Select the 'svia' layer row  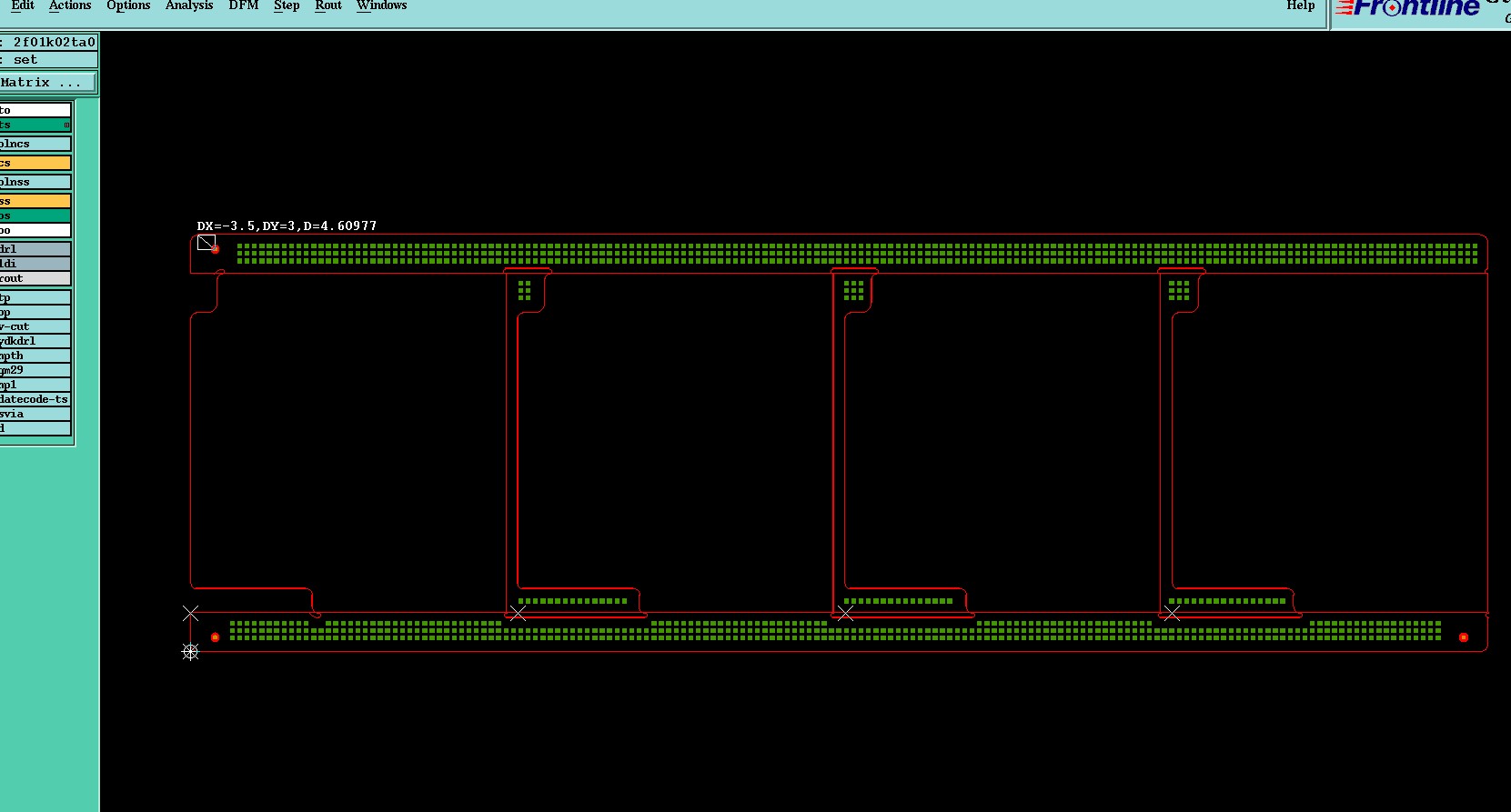coord(35,414)
